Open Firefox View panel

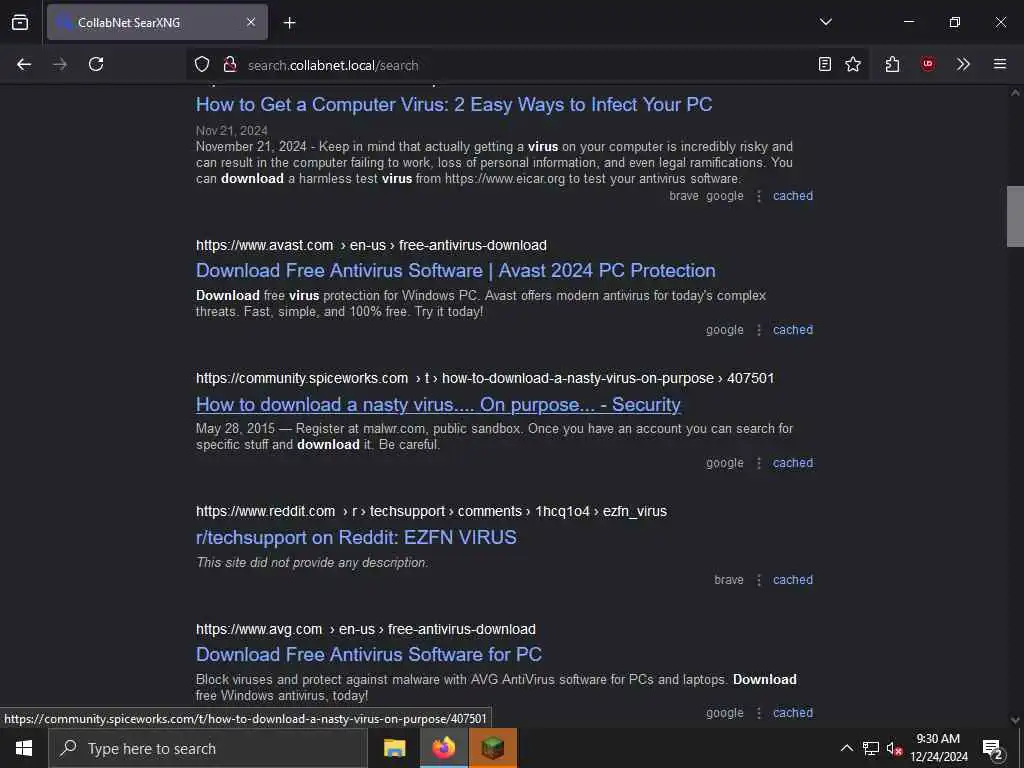point(20,22)
